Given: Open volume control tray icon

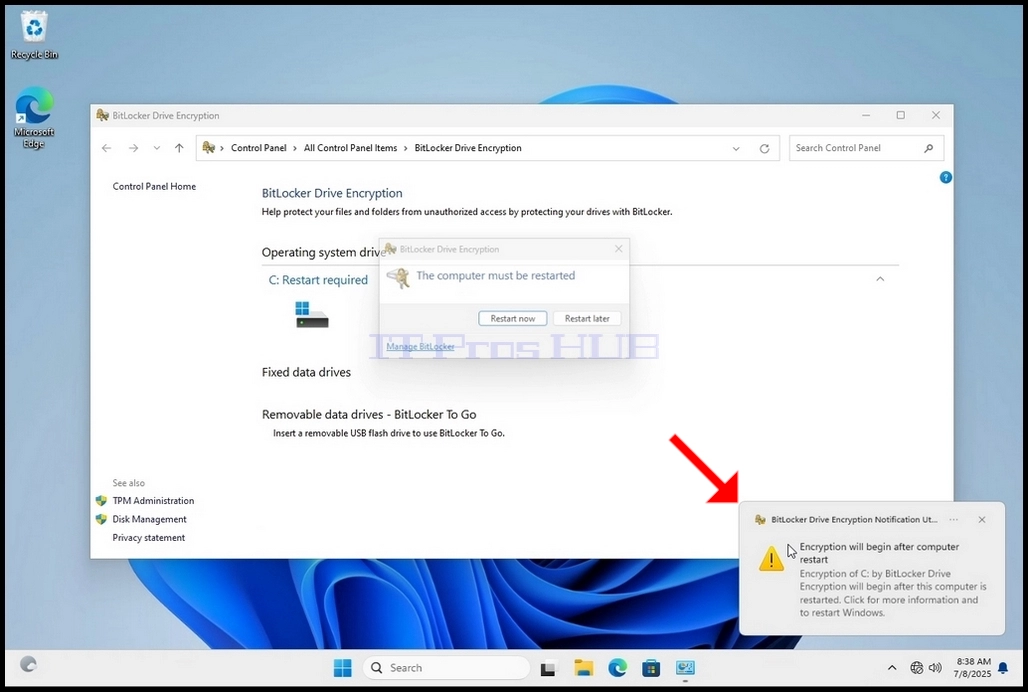Looking at the screenshot, I should 935,668.
